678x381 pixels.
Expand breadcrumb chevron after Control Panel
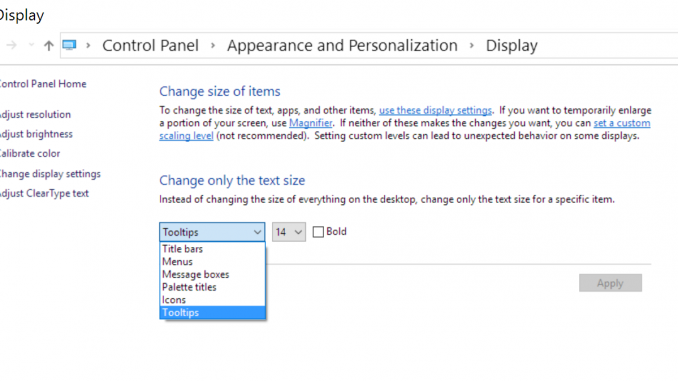click(x=213, y=45)
